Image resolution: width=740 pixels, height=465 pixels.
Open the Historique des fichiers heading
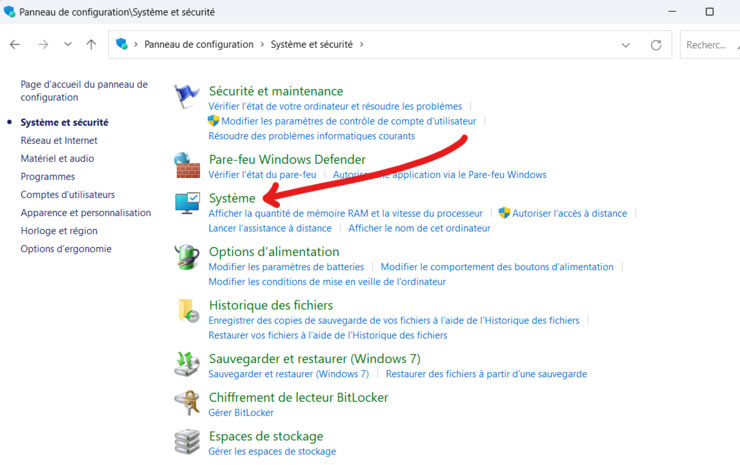[271, 305]
